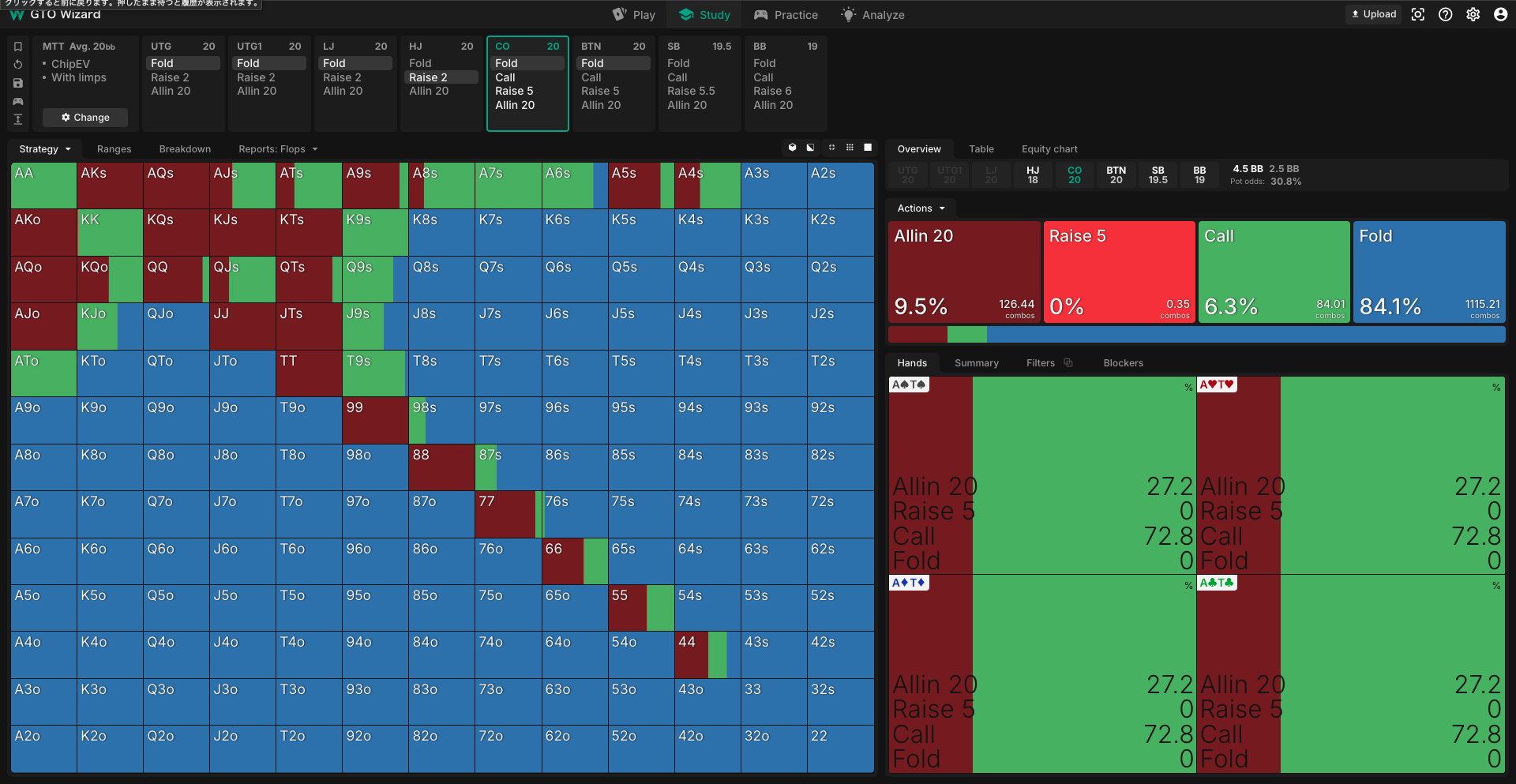Switch to the Analyze mode tab

pos(873,15)
